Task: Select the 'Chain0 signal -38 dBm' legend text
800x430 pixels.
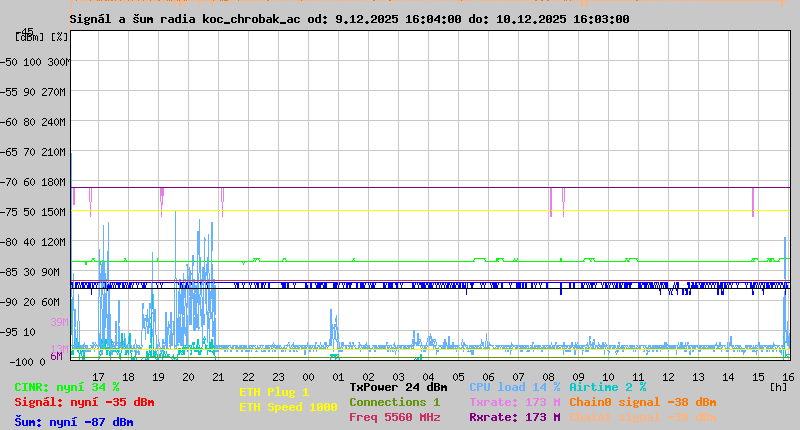Action: click(x=643, y=402)
